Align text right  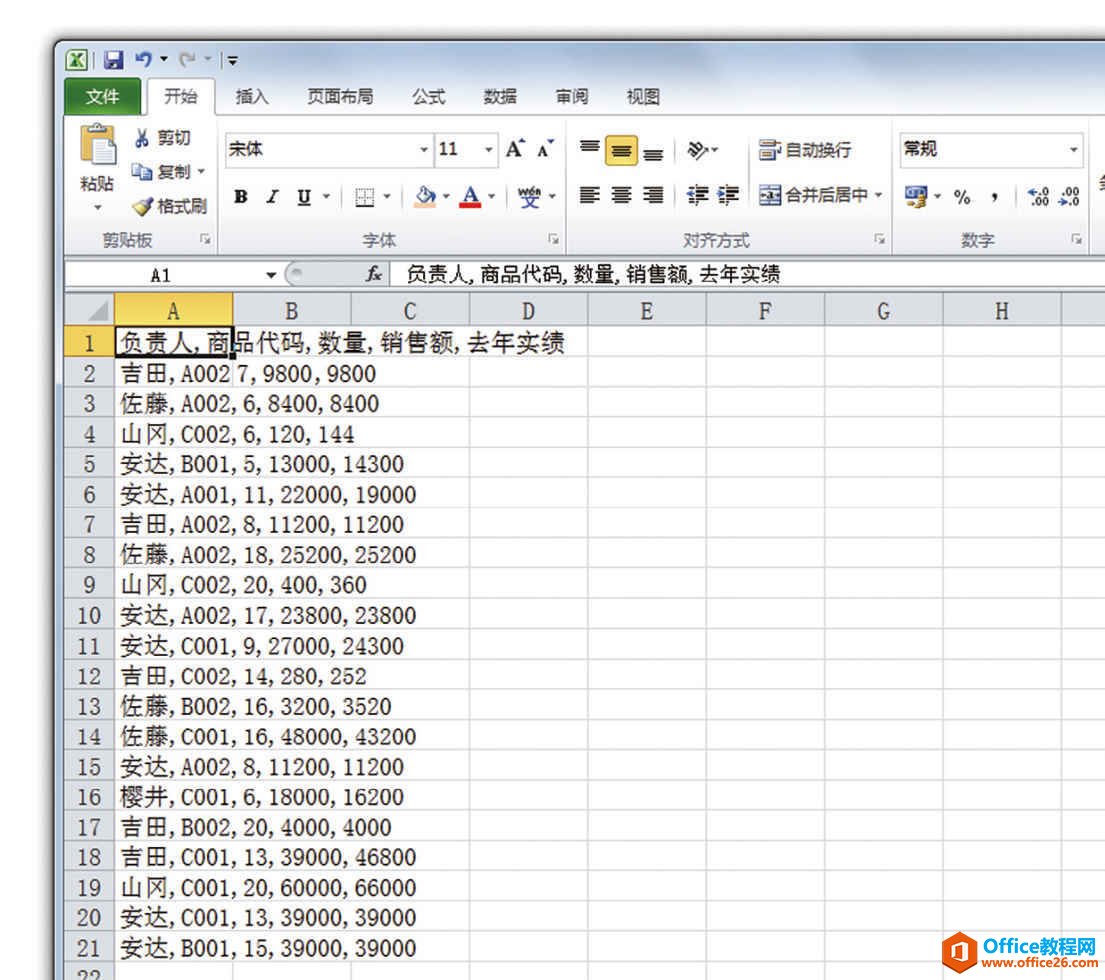(x=653, y=194)
